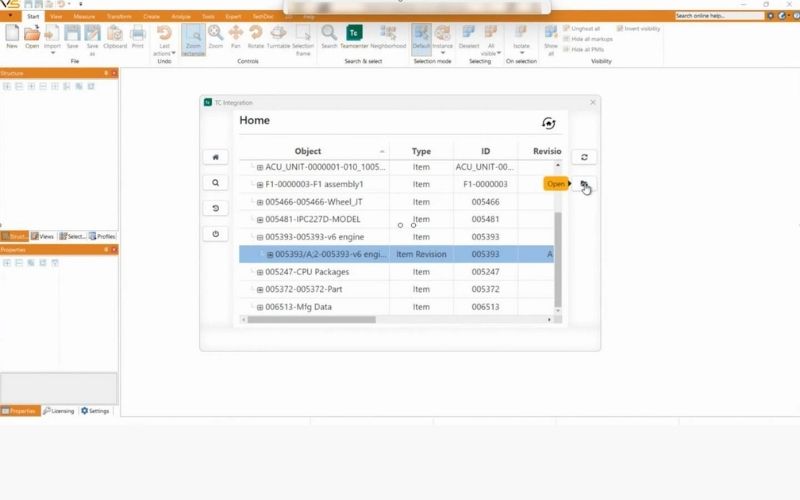Sort table by Object column header

(x=308, y=151)
